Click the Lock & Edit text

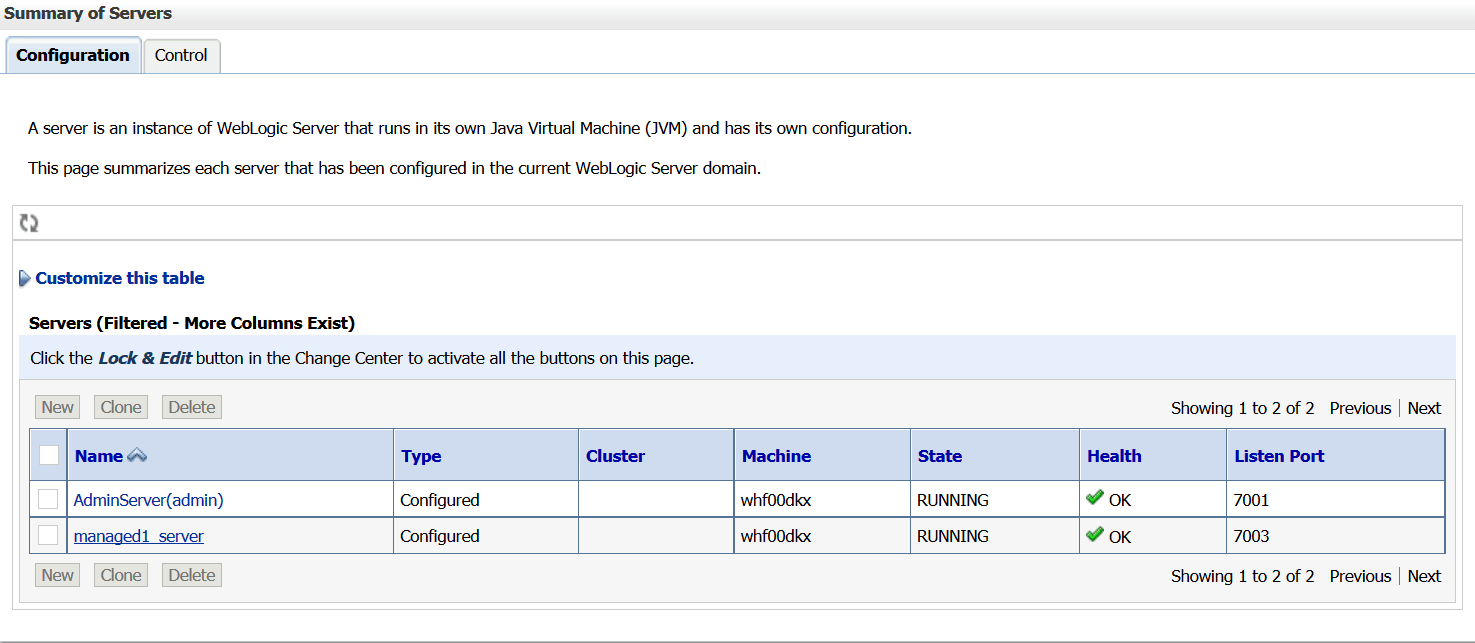[145, 358]
